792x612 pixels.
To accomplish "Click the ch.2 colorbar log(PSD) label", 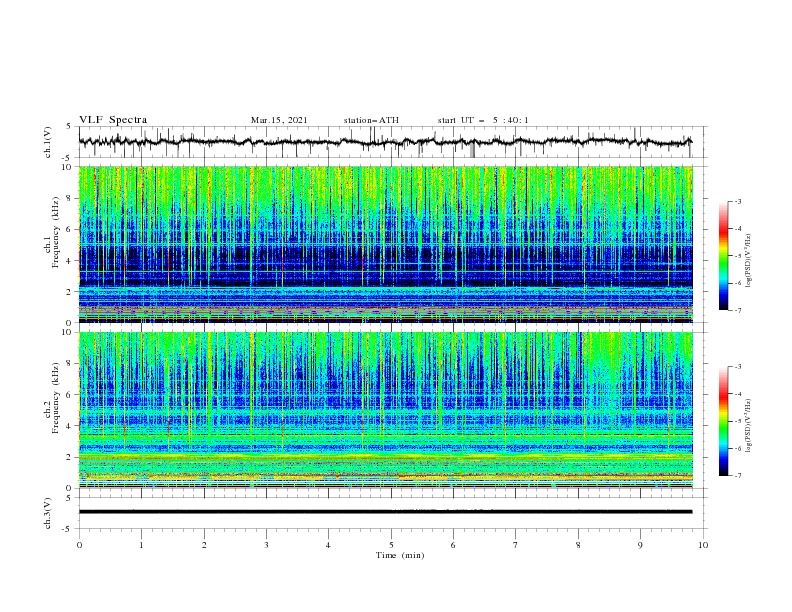I will pos(749,425).
